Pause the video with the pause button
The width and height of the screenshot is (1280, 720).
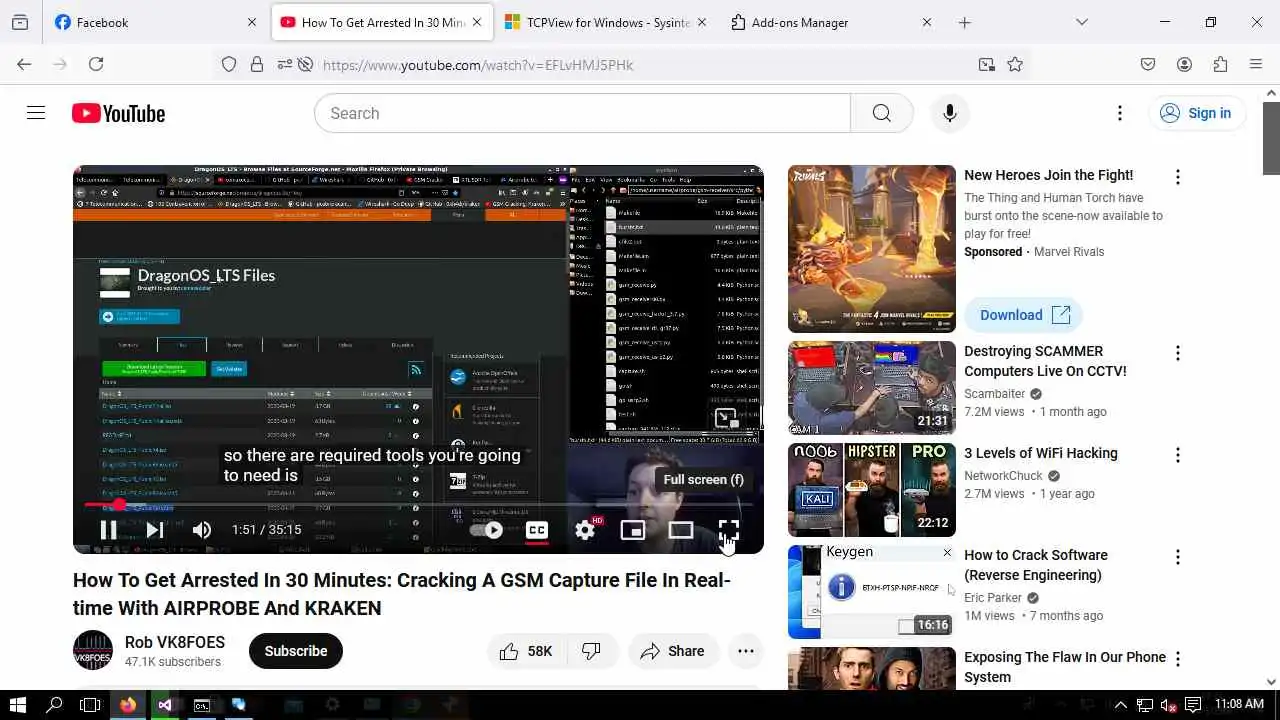[108, 530]
